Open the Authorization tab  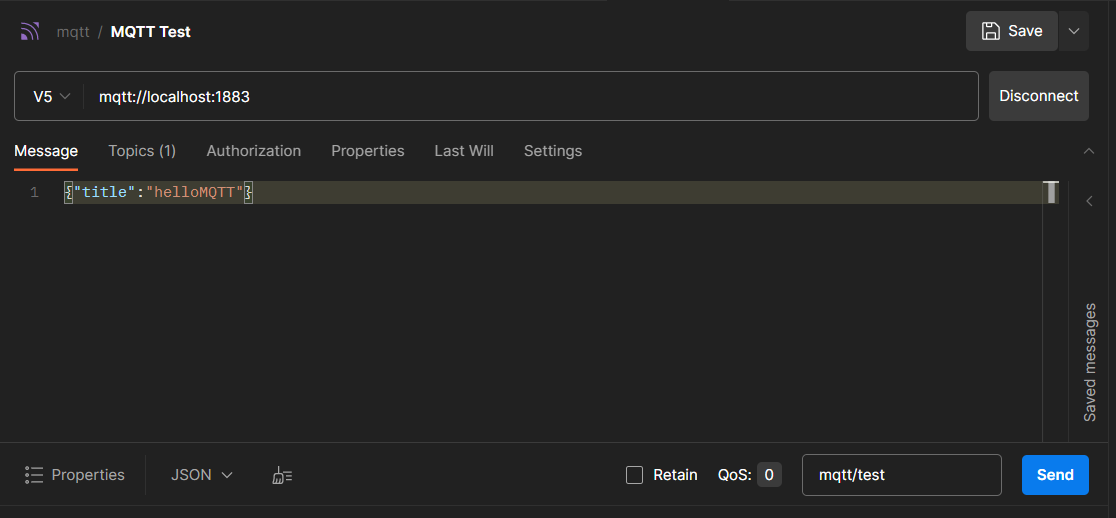pos(253,151)
